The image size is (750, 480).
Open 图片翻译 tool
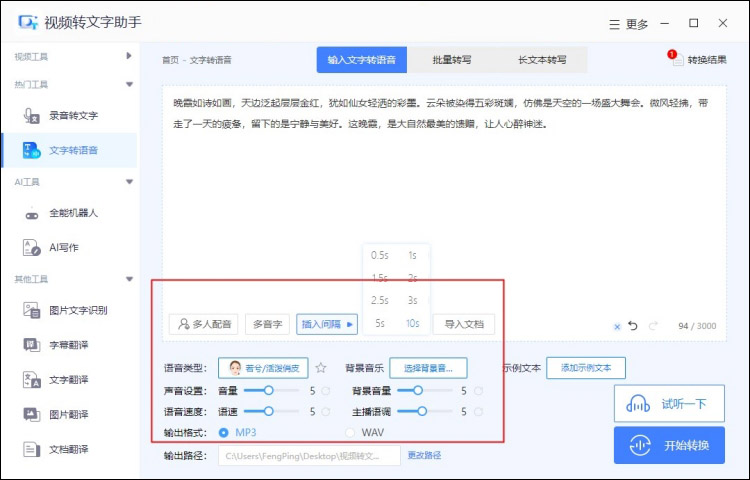pyautogui.click(x=69, y=414)
